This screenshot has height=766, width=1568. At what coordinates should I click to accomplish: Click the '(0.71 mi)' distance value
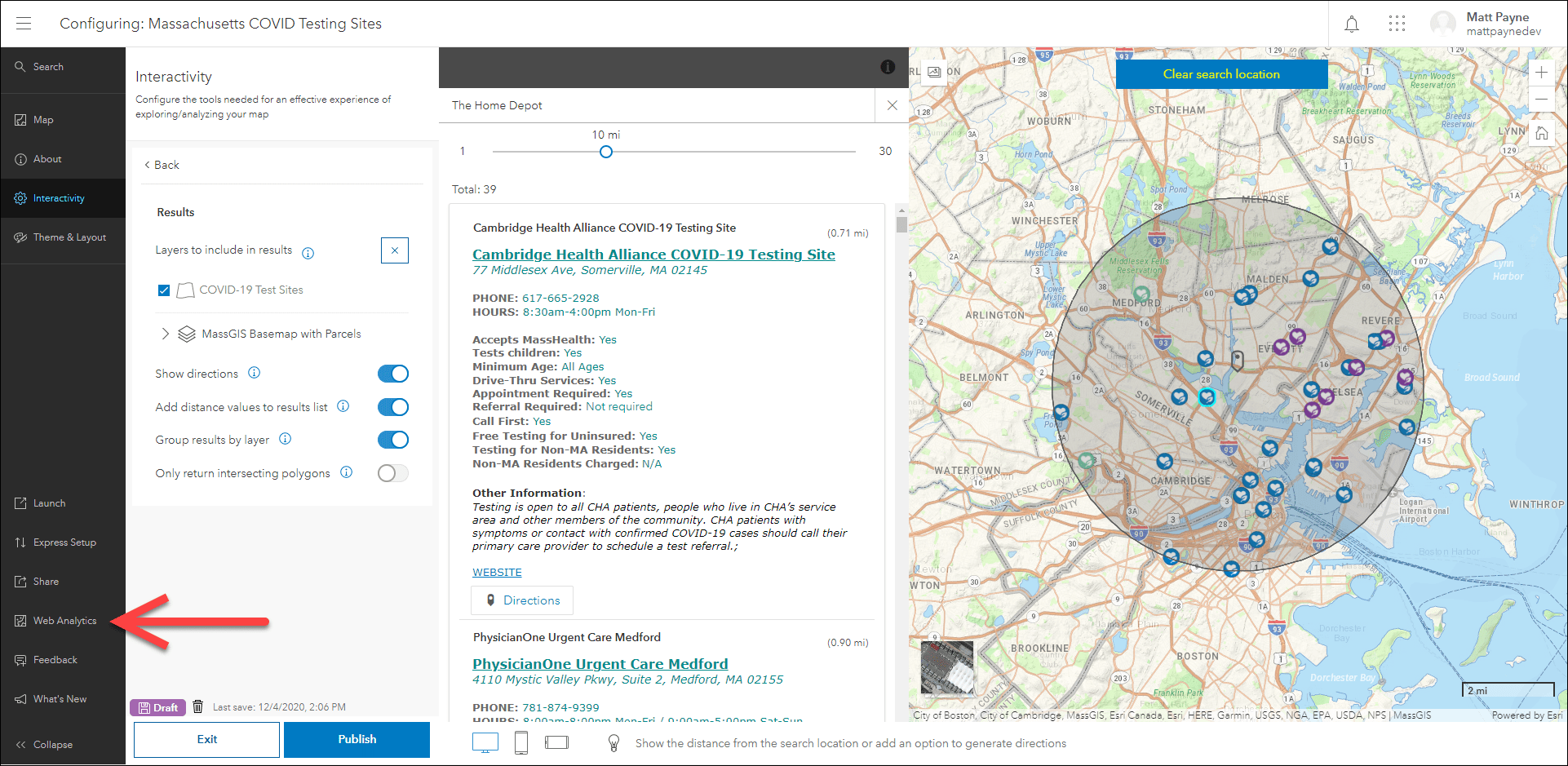[x=848, y=233]
